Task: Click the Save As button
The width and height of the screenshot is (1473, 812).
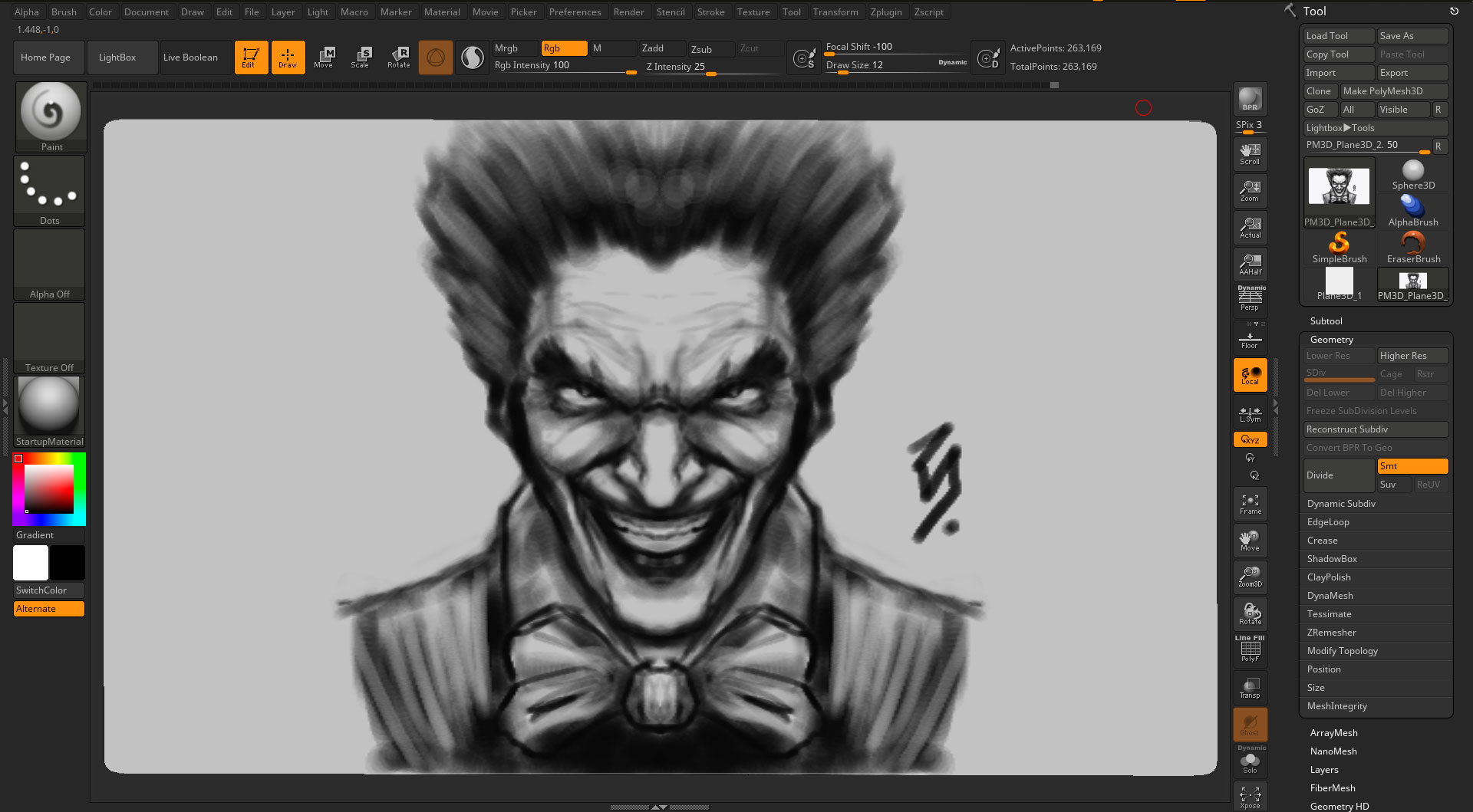Action: pyautogui.click(x=1412, y=36)
